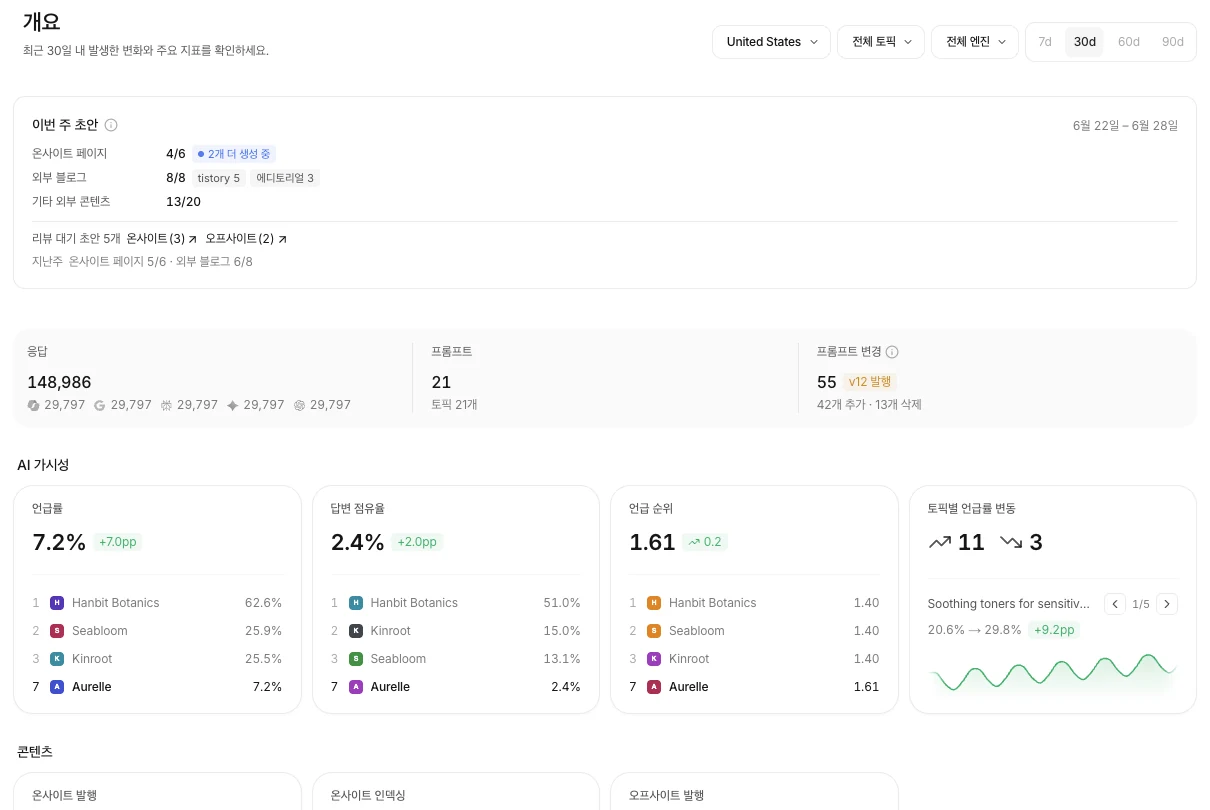Click the 51.0% value for Hanbit Botanics
This screenshot has width=1210, height=810.
coord(562,603)
